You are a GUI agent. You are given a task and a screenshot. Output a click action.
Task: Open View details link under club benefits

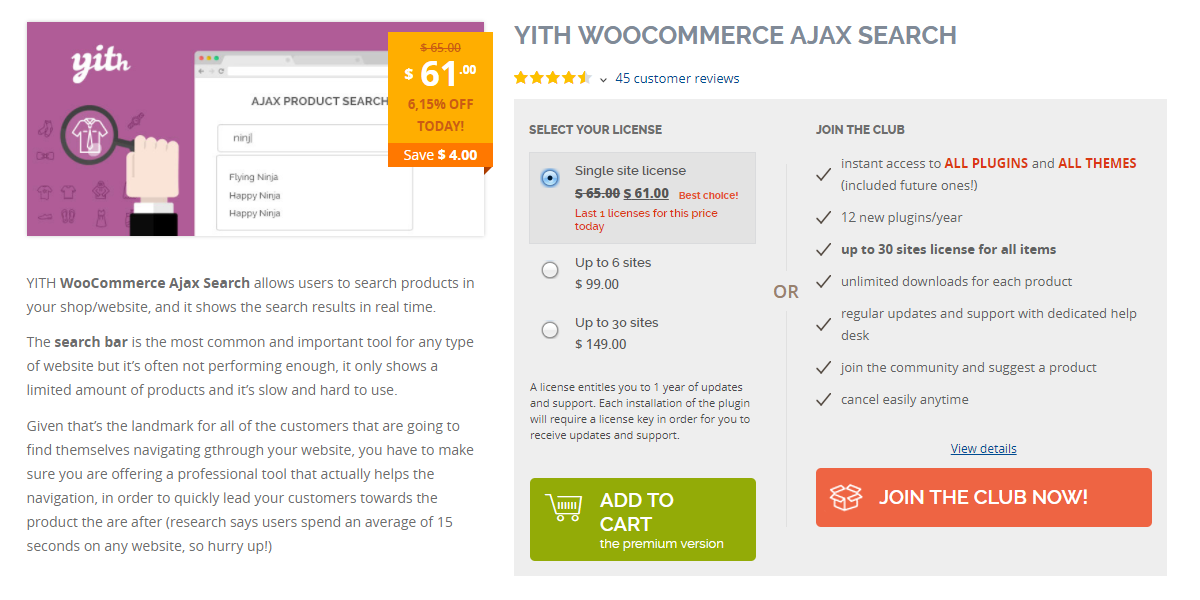tap(983, 448)
